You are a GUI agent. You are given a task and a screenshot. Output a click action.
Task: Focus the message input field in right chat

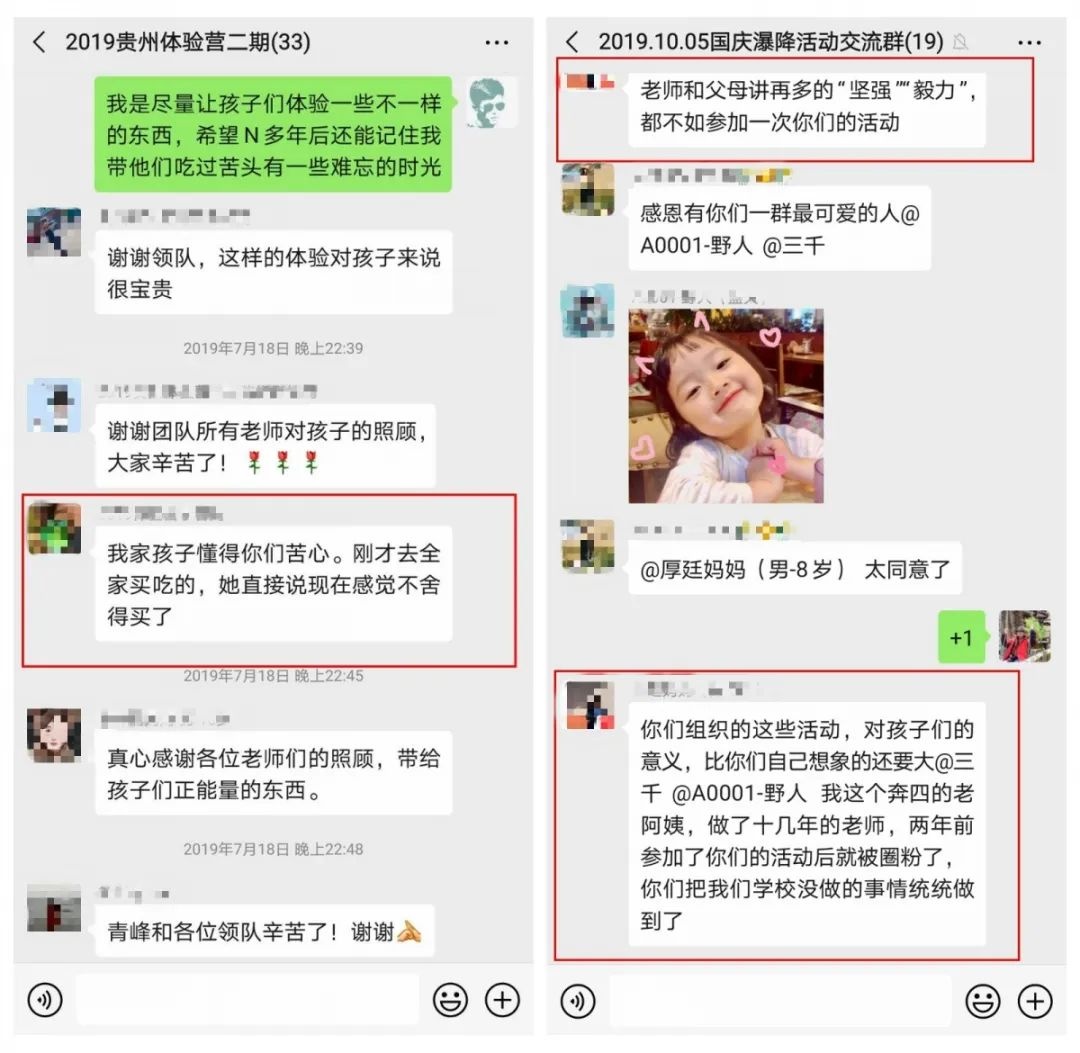click(780, 1001)
